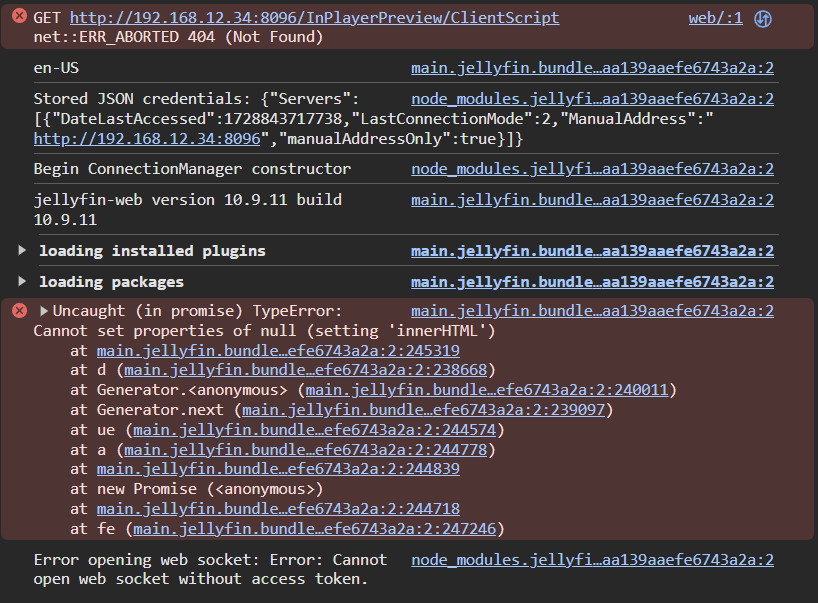Open the source link beside the en-US message
Image resolution: width=818 pixels, height=603 pixels.
pos(592,68)
